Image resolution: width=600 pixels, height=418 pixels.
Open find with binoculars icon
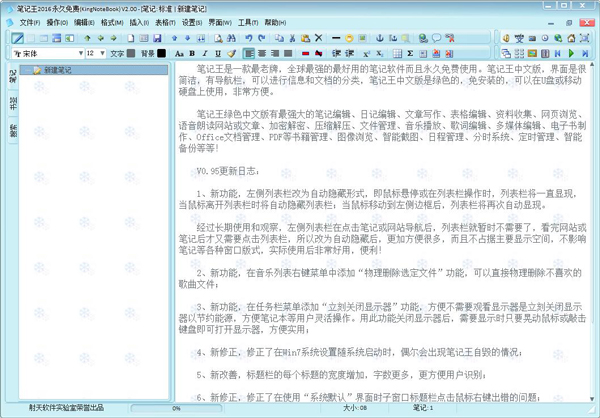pyautogui.click(x=231, y=38)
